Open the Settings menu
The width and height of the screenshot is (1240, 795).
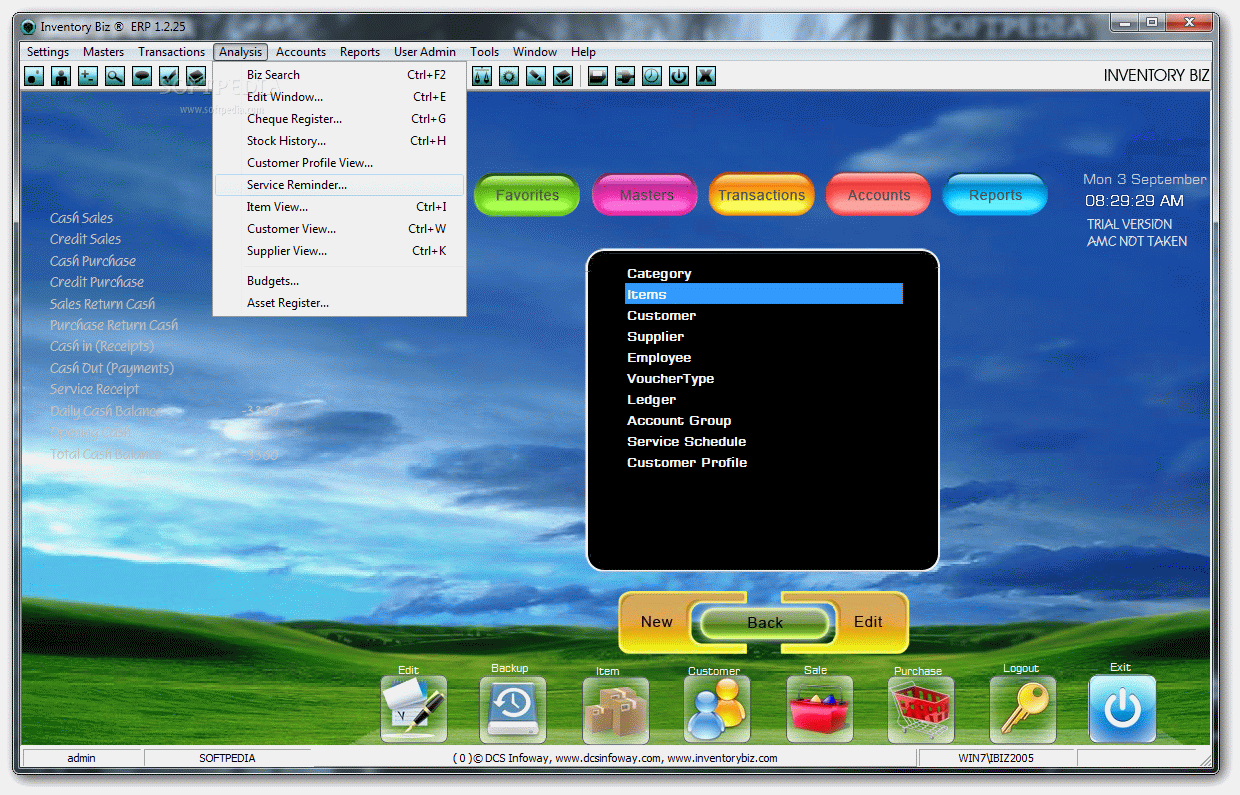coord(48,52)
